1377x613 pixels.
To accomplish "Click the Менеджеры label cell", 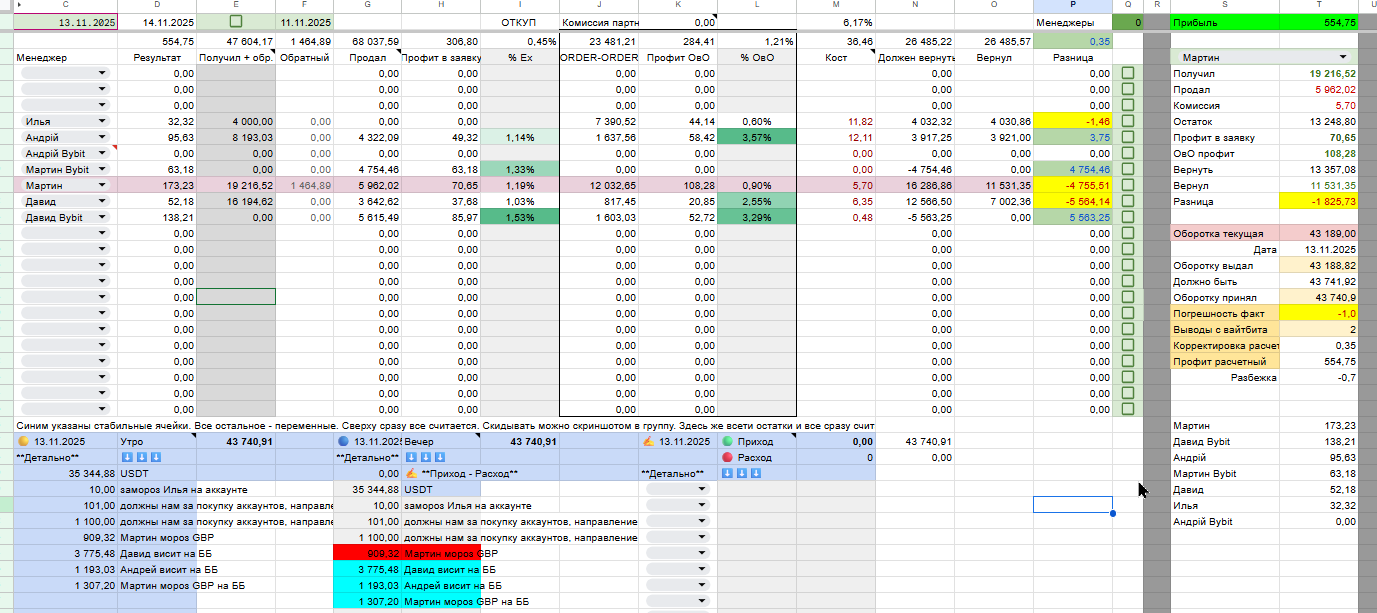I will coord(1072,21).
